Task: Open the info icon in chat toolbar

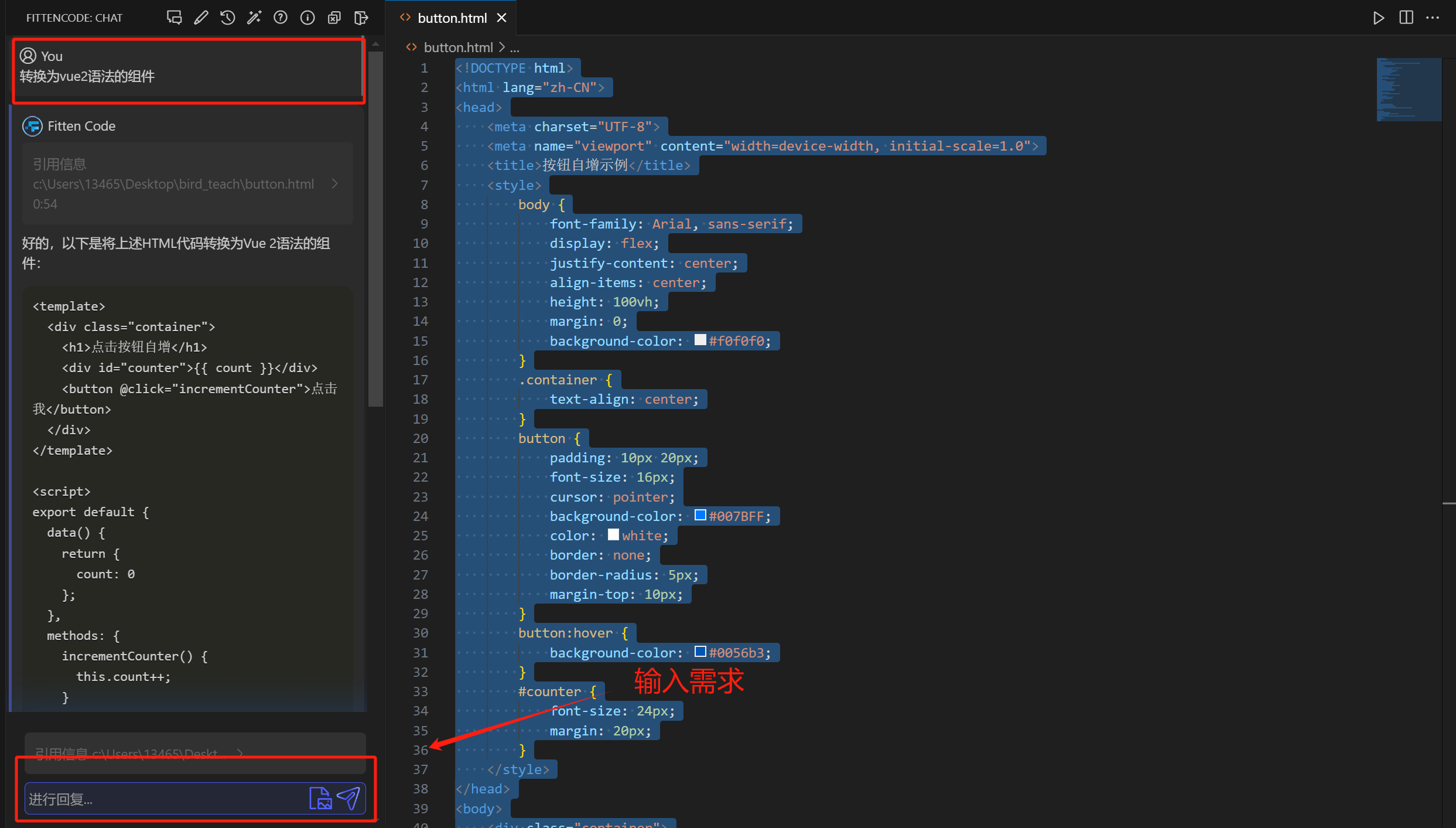Action: pyautogui.click(x=307, y=18)
